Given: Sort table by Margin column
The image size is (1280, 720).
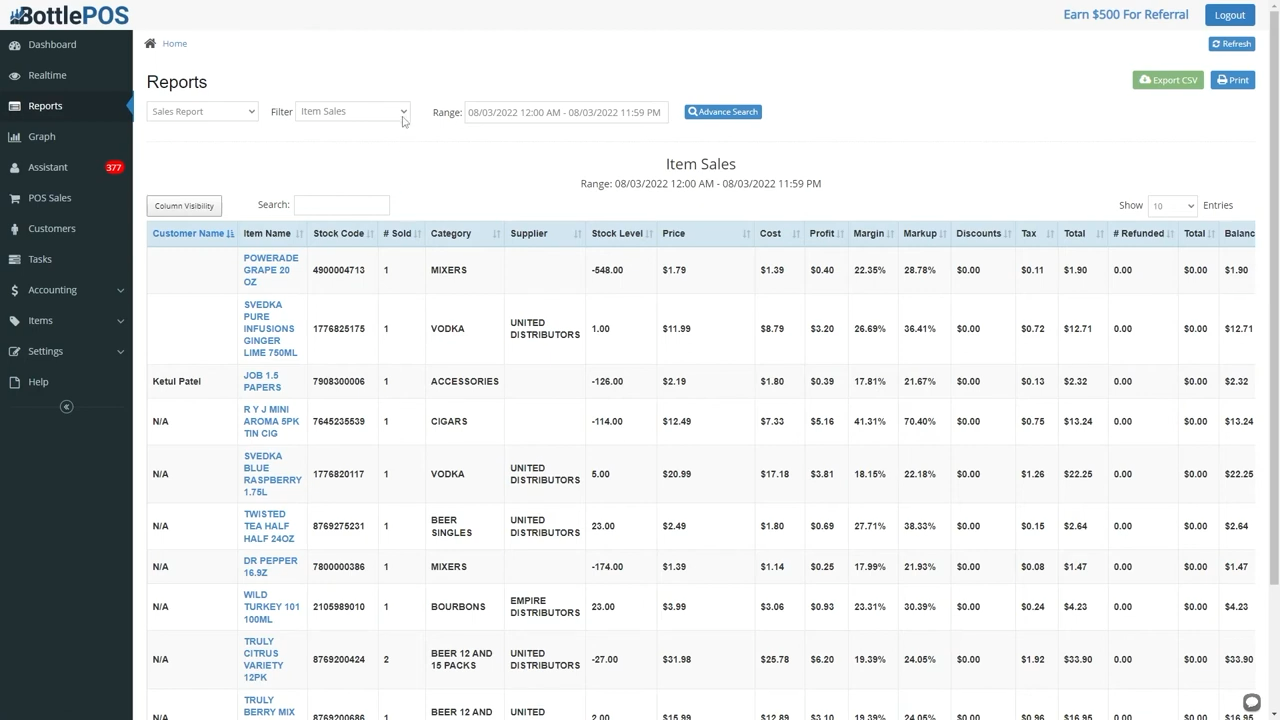Looking at the screenshot, I should (874, 234).
